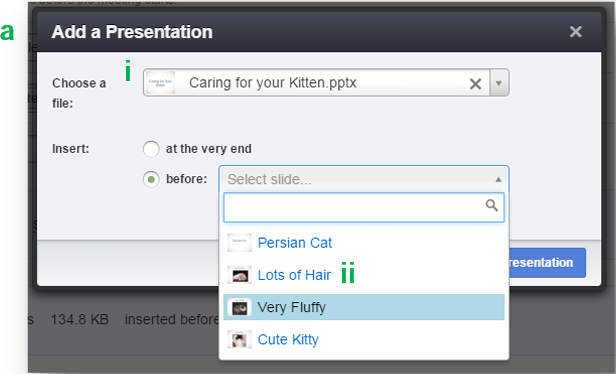Clear the selected Caring for your Kitten.pptx file
The width and height of the screenshot is (616, 374).
click(475, 83)
